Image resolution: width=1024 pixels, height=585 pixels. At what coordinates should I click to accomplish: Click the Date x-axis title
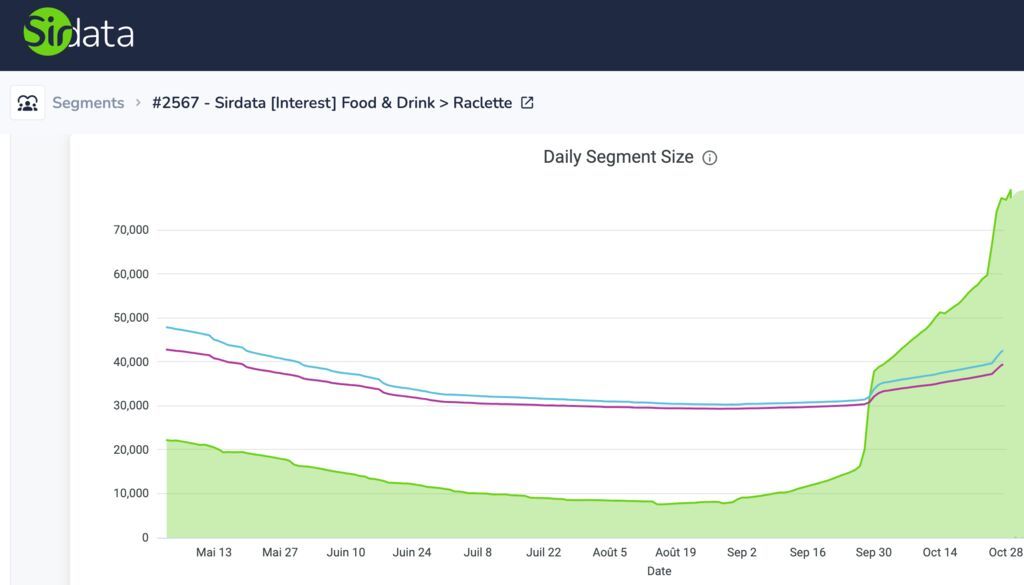pyautogui.click(x=659, y=571)
